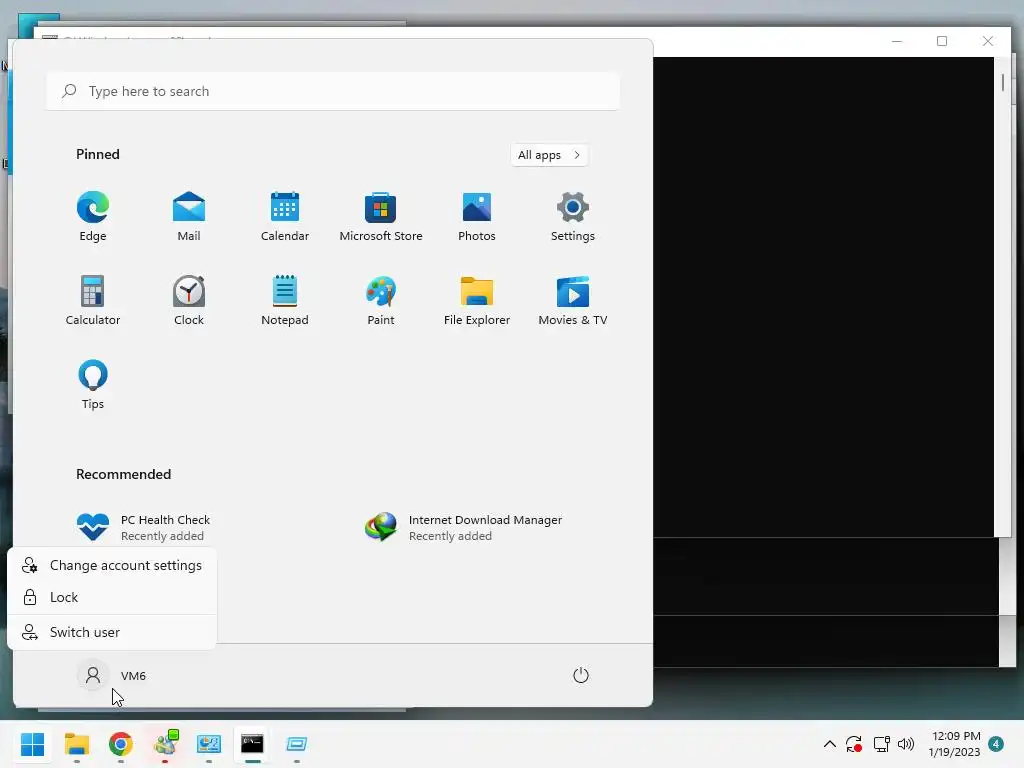Click the network tray icon

(x=882, y=744)
